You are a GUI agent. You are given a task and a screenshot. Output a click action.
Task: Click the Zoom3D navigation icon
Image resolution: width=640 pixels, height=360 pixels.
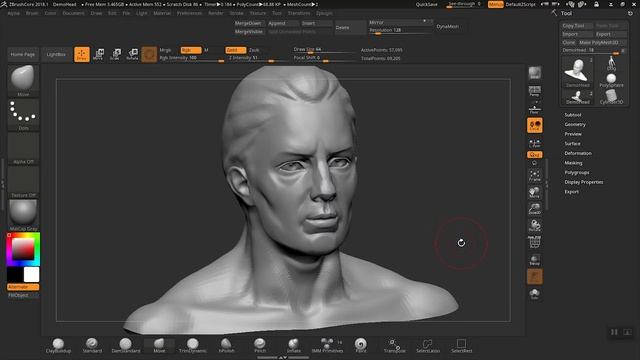pos(534,209)
